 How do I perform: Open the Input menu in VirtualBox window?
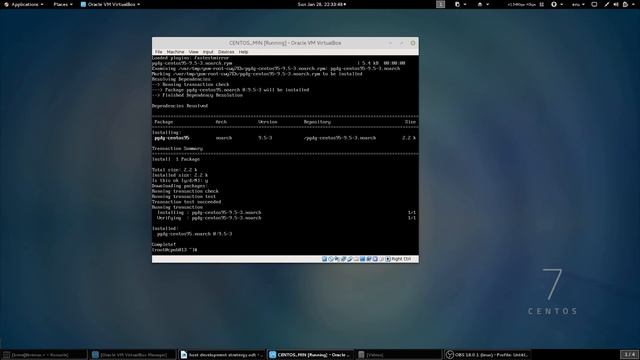(x=208, y=52)
